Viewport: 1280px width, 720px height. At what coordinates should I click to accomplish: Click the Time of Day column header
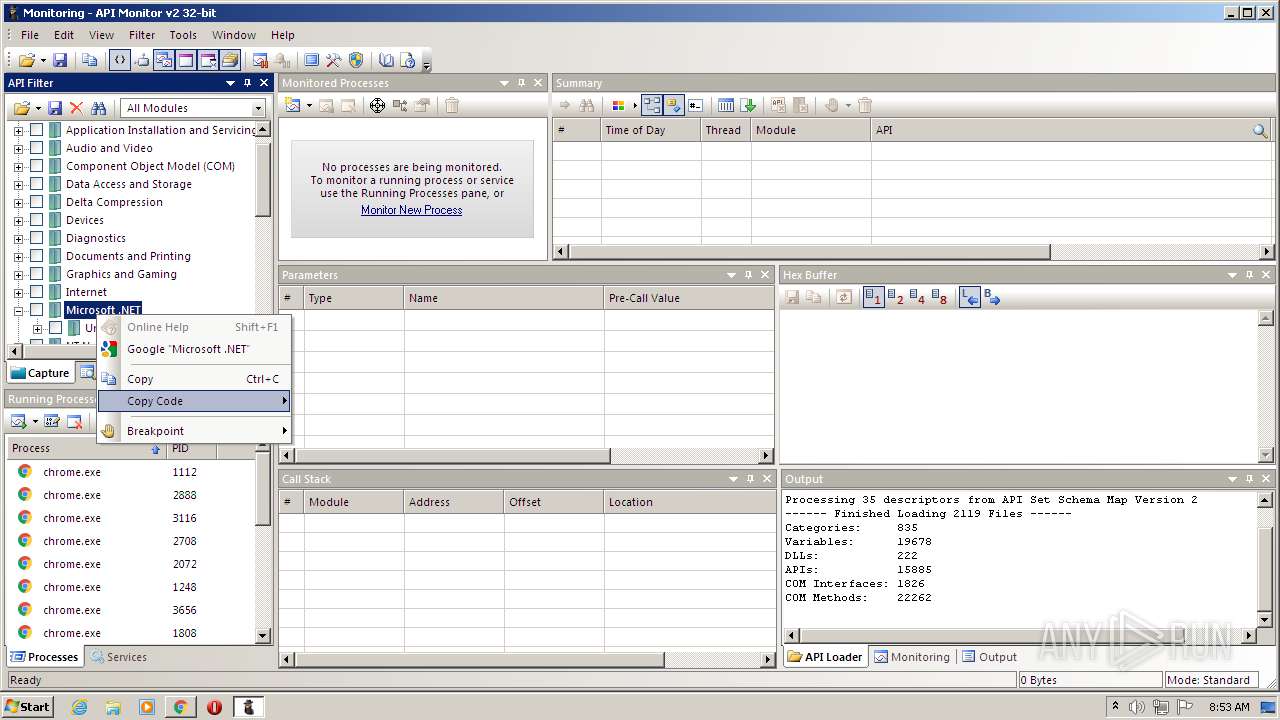point(650,130)
